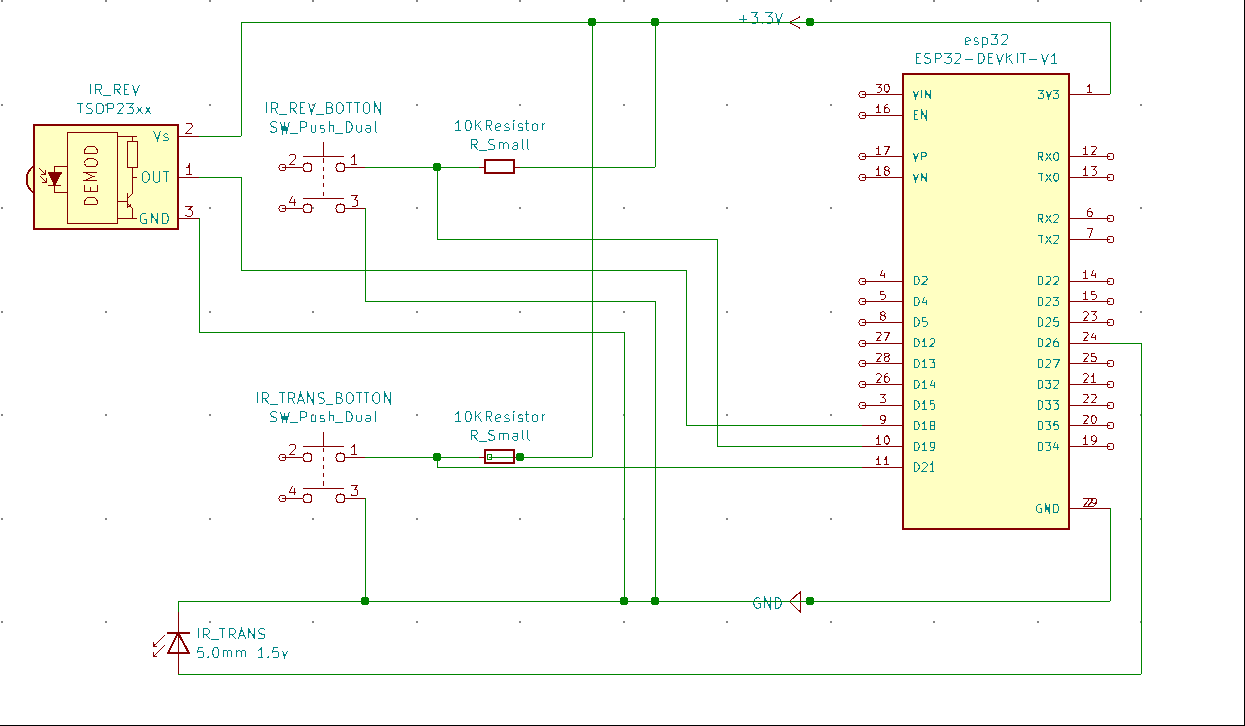Viewport: 1245px width, 726px height.
Task: Select pin D19 on the ESP32
Action: click(x=880, y=447)
